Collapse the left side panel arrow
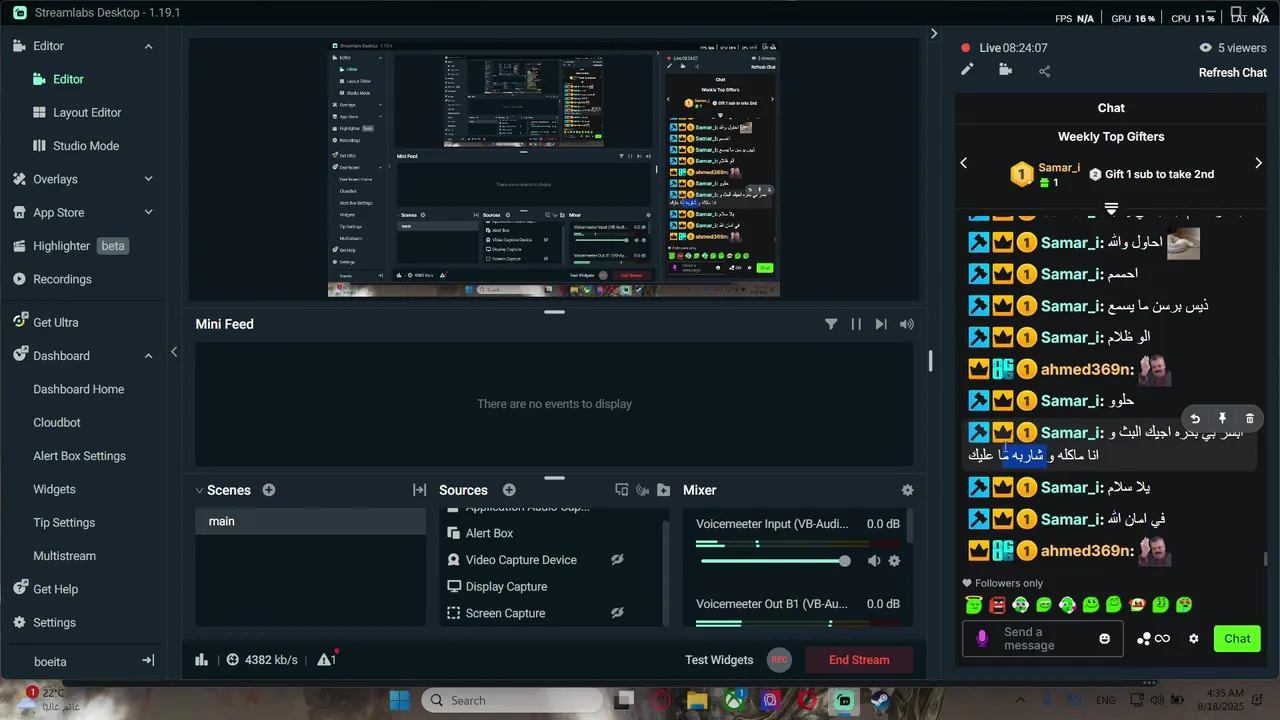The width and height of the screenshot is (1280, 720). coord(174,352)
